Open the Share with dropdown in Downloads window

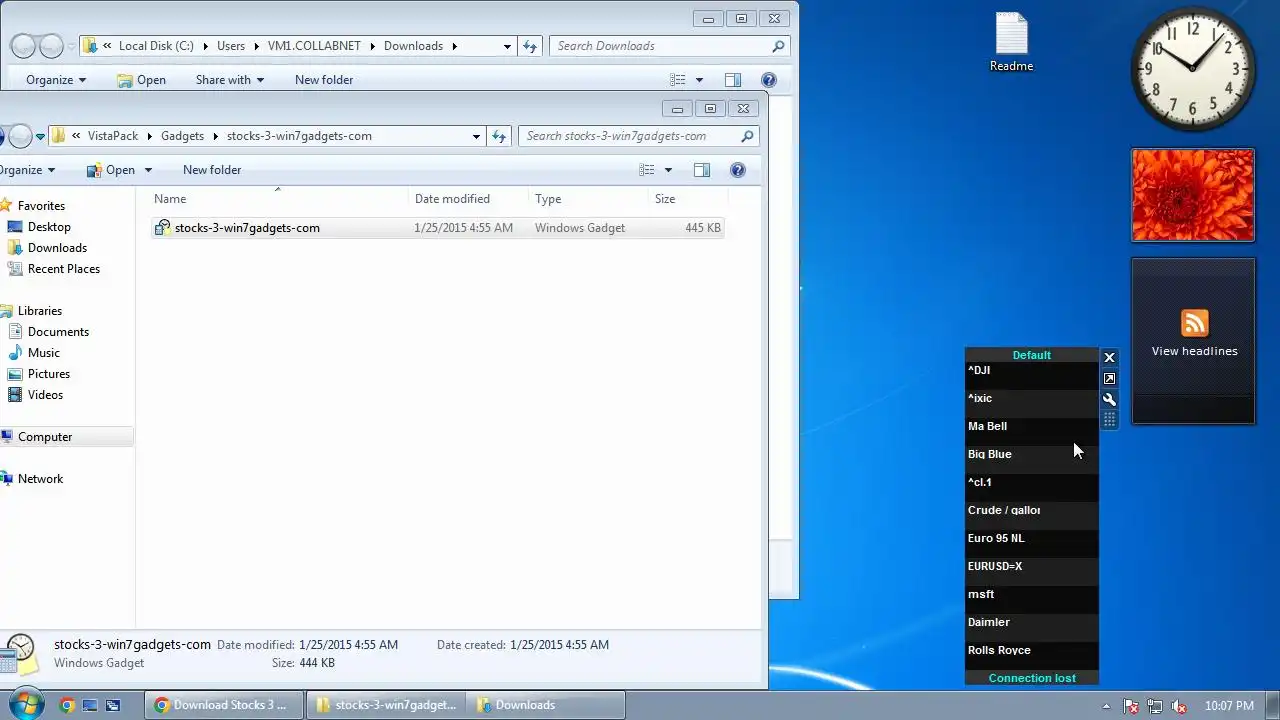click(230, 80)
